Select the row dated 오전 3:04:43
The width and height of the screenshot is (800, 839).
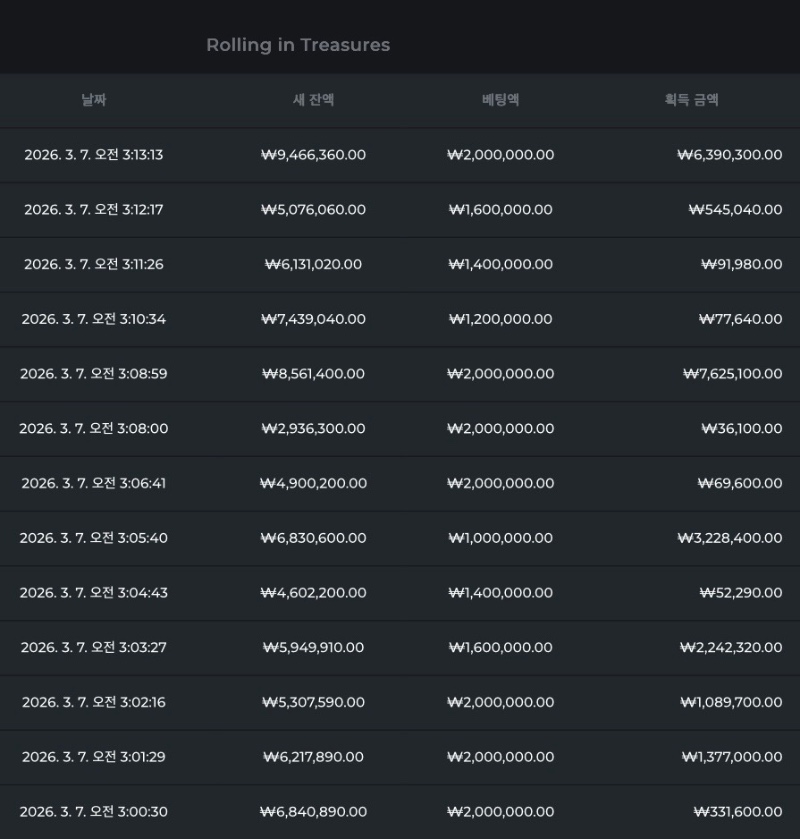(94, 593)
